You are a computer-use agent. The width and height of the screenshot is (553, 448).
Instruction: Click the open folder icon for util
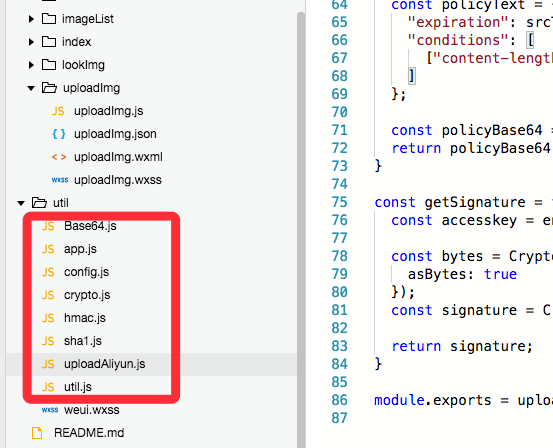39,203
